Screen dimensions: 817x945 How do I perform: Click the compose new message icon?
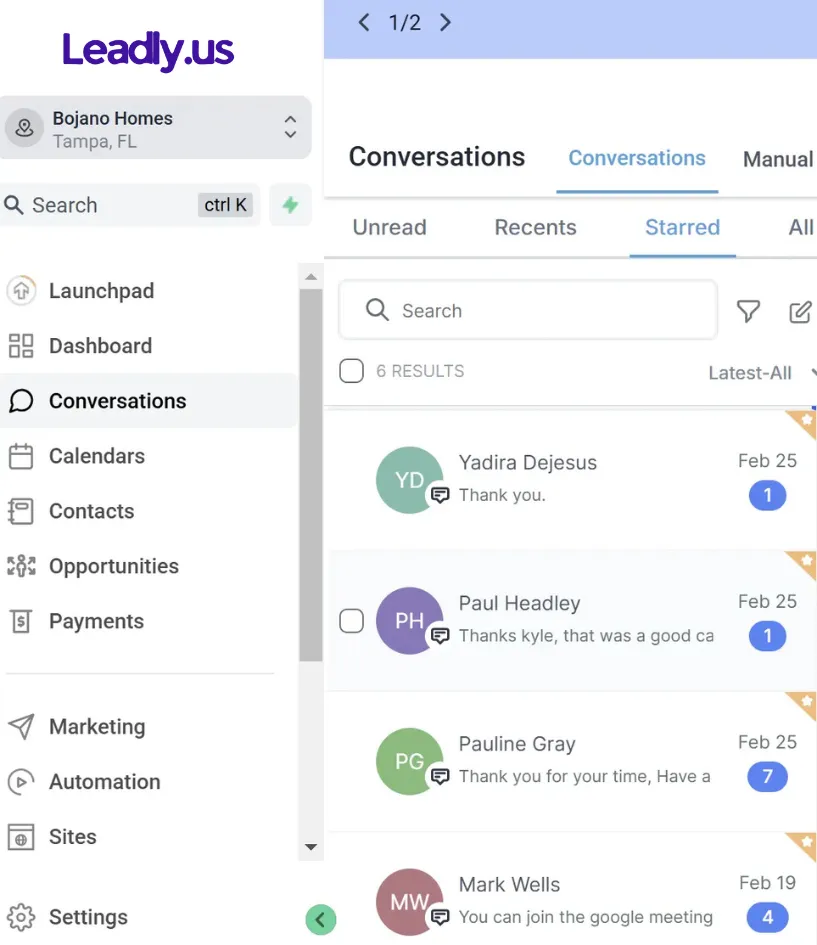[x=800, y=312]
